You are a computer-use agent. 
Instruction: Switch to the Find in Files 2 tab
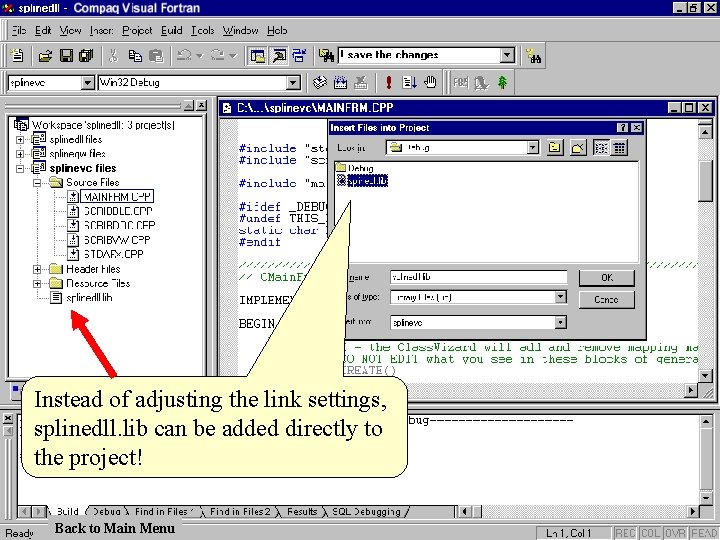[x=240, y=512]
